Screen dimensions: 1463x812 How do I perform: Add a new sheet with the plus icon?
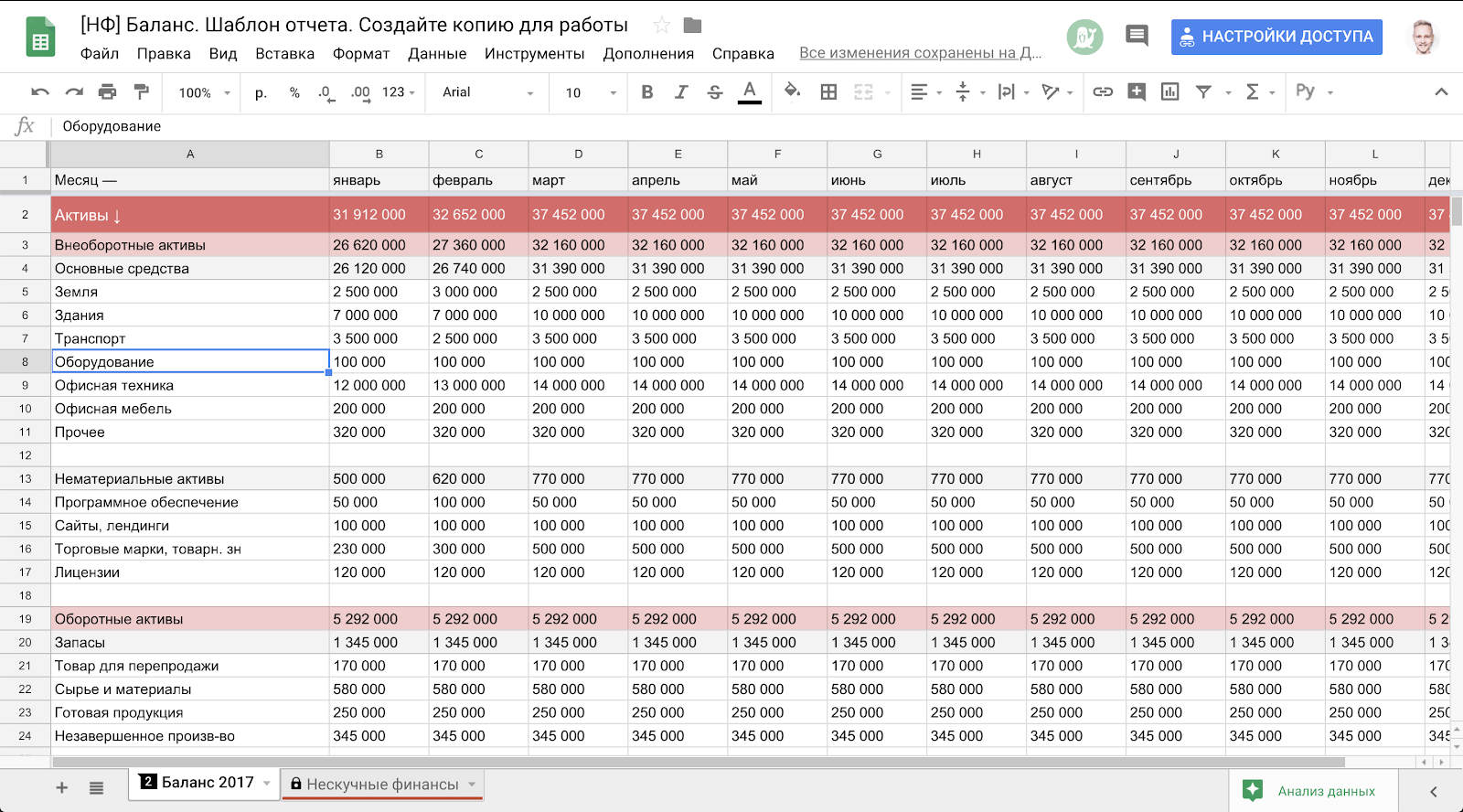(62, 788)
